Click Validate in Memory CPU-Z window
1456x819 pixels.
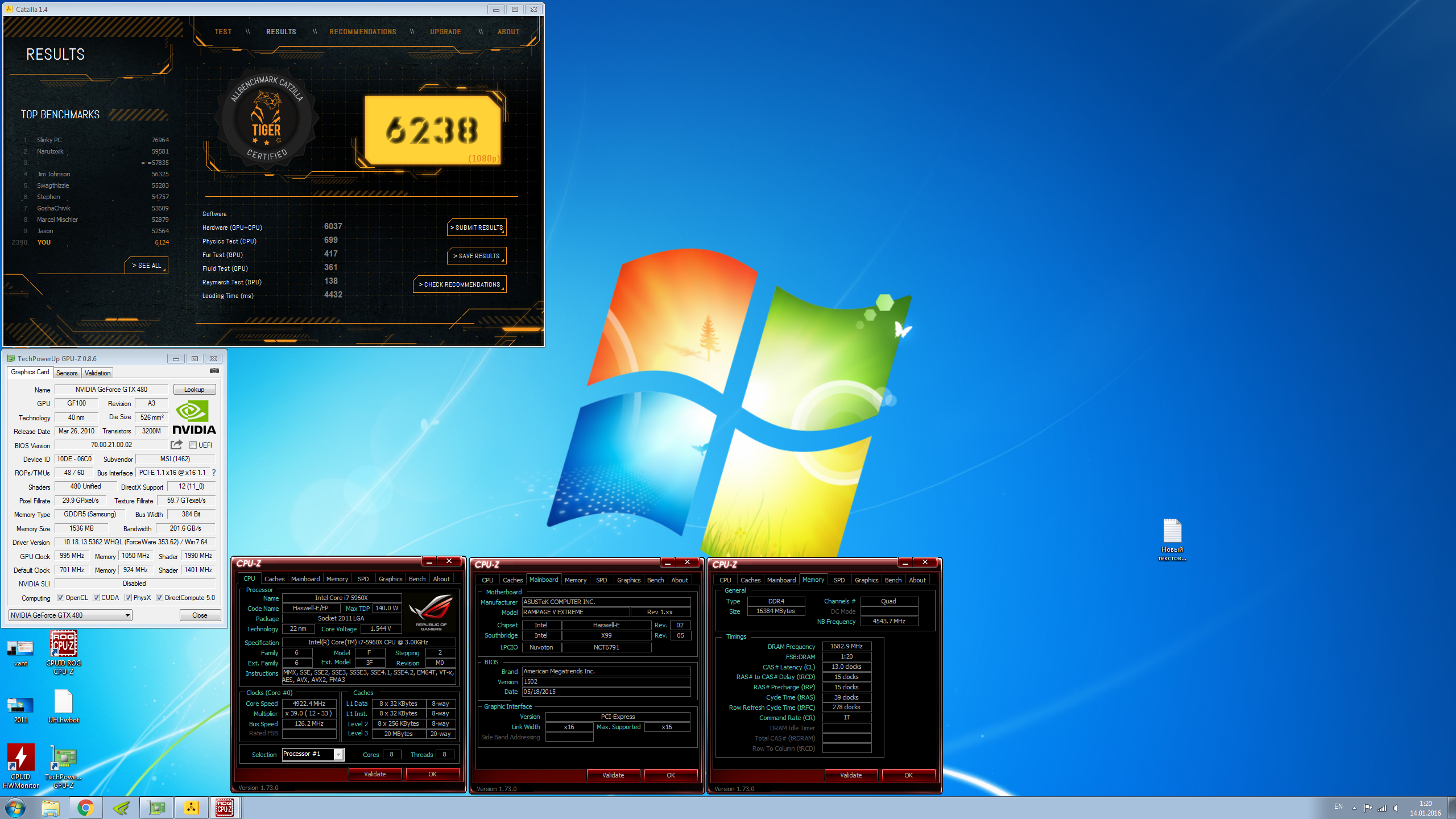coord(851,775)
